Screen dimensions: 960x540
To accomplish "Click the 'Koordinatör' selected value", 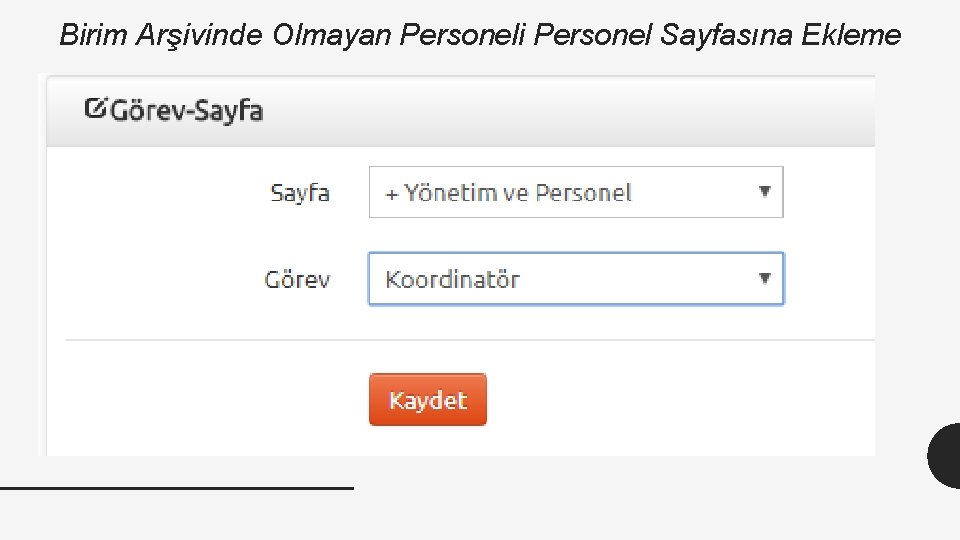I will point(452,279).
